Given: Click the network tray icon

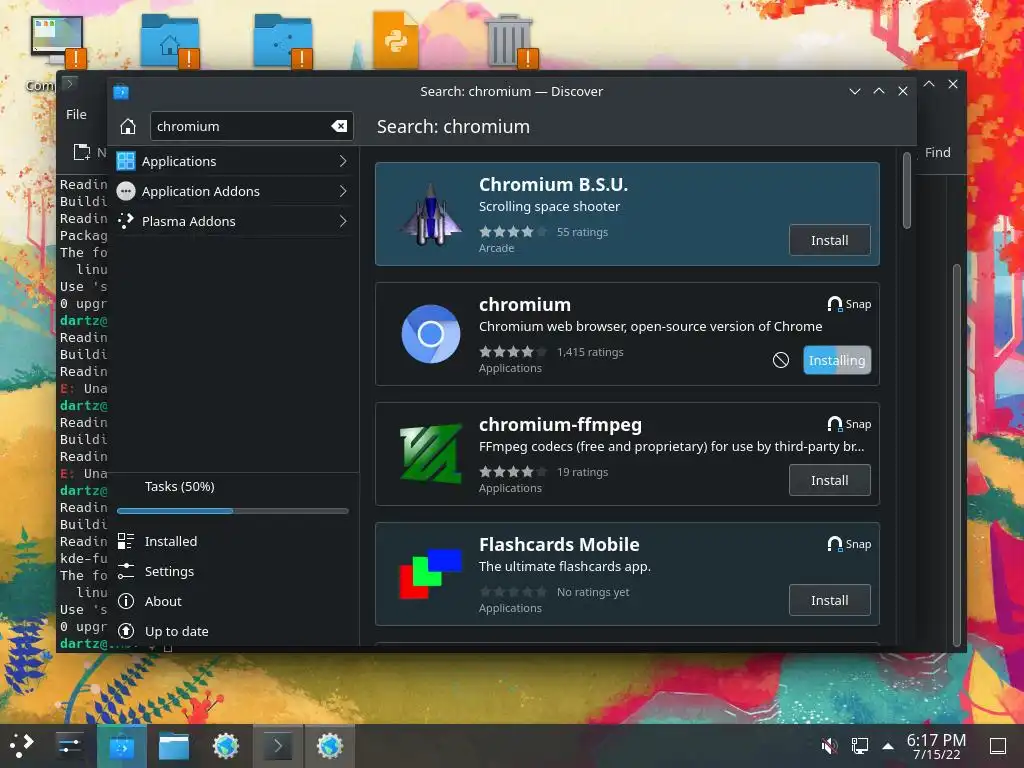Looking at the screenshot, I should point(859,745).
